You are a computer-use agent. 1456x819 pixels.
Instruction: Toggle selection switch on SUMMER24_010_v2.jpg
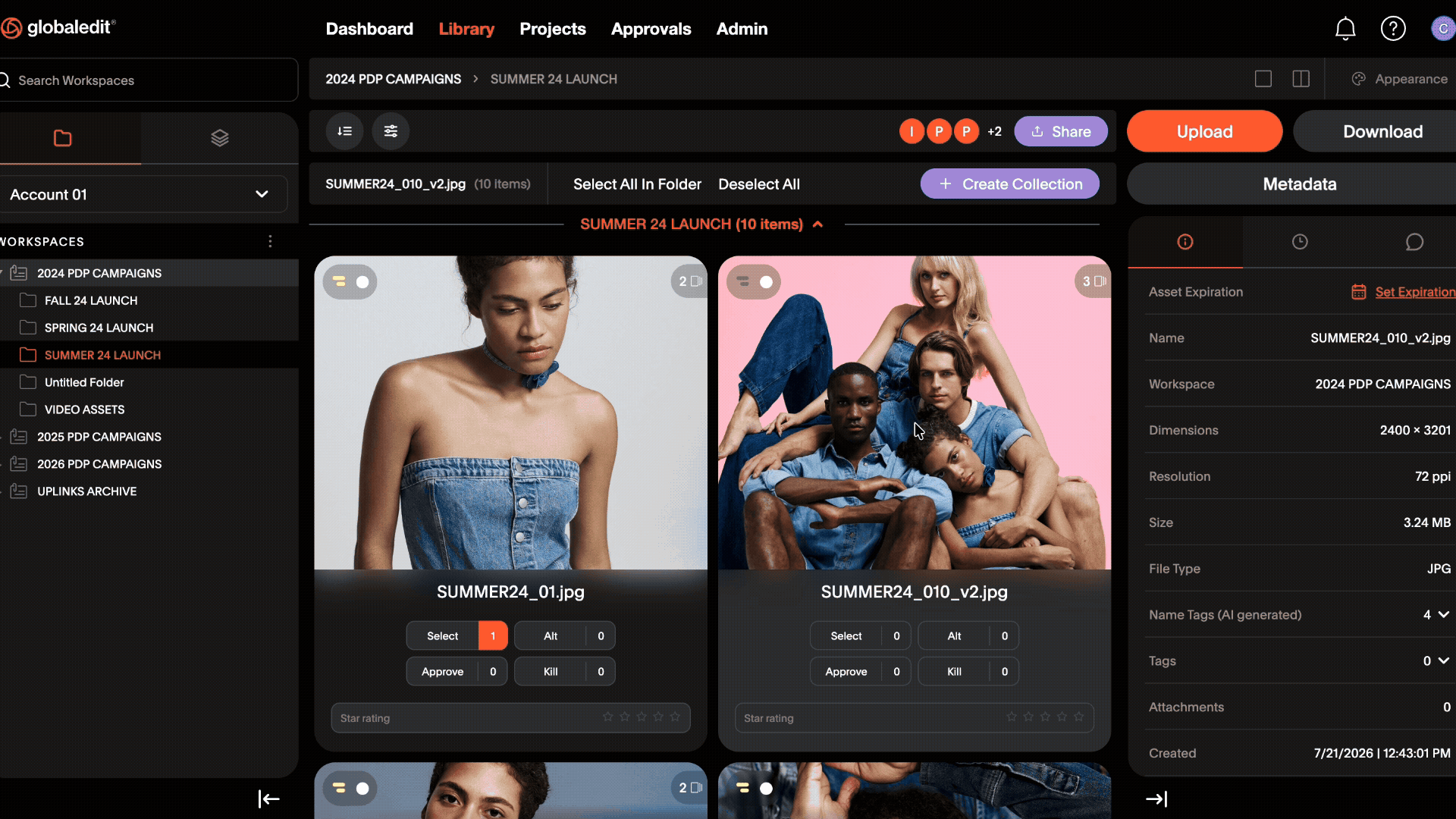coord(754,282)
